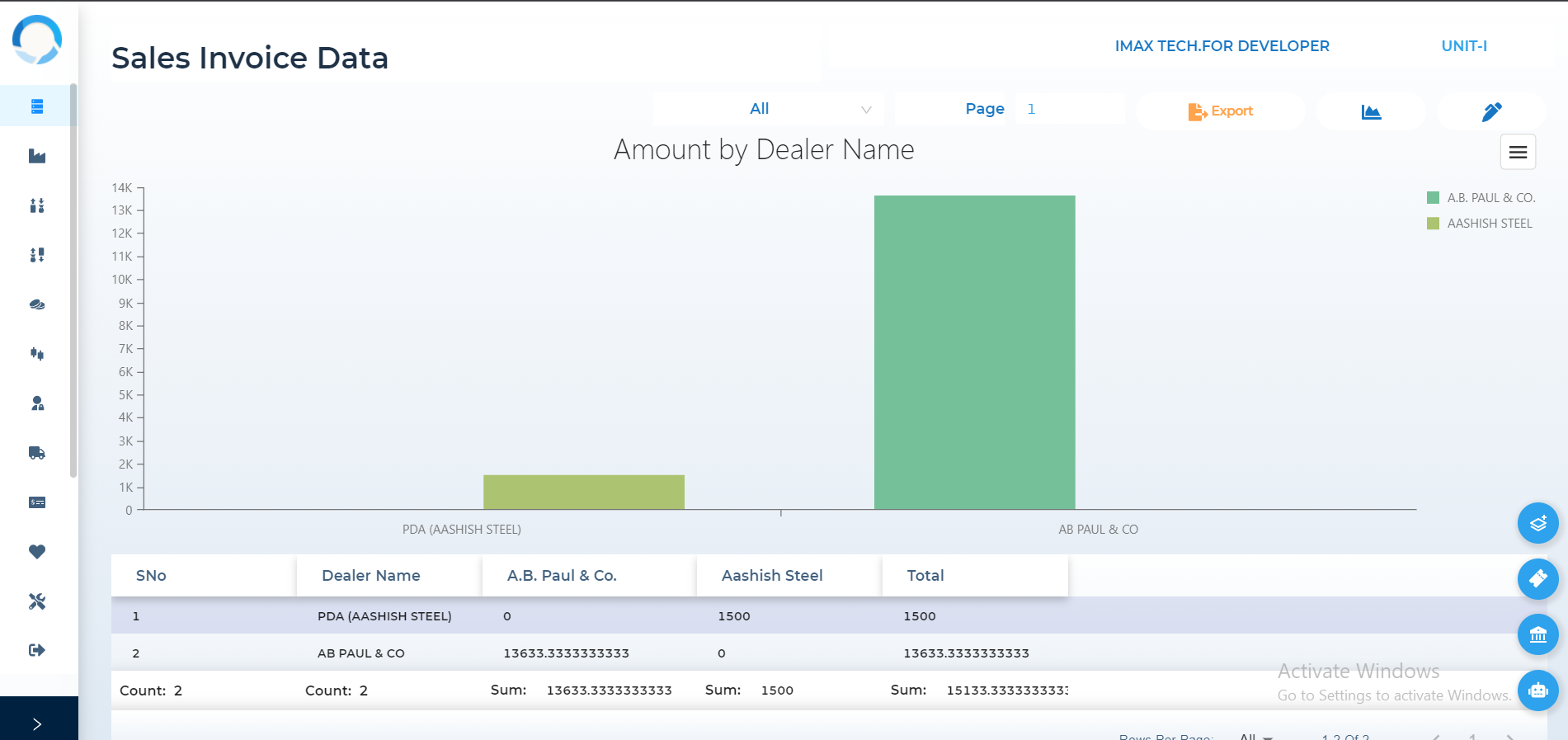This screenshot has width=1568, height=740.
Task: Open the tools wrench sidebar icon
Action: click(x=37, y=601)
